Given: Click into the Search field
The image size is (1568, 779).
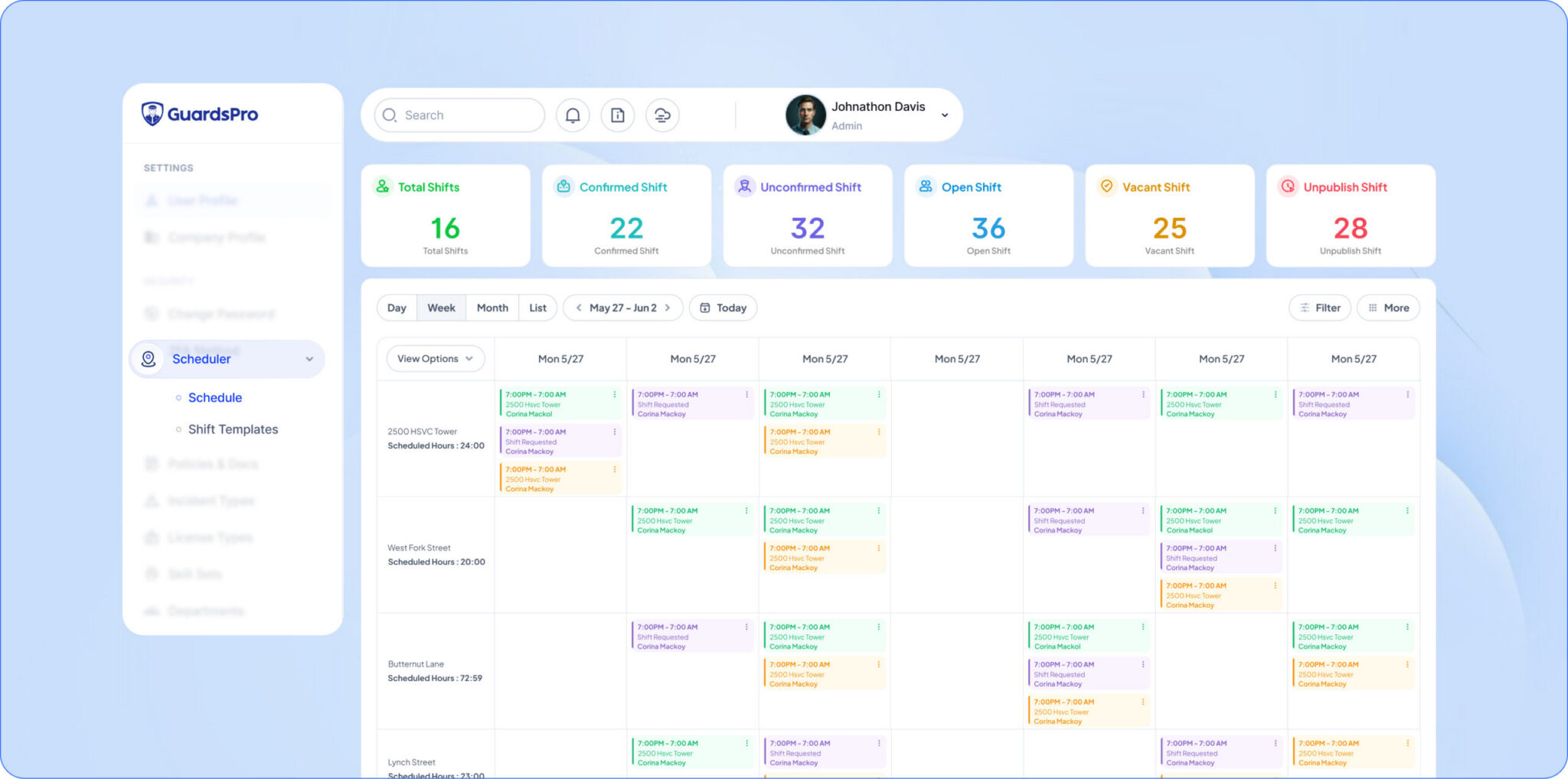Looking at the screenshot, I should (x=467, y=116).
